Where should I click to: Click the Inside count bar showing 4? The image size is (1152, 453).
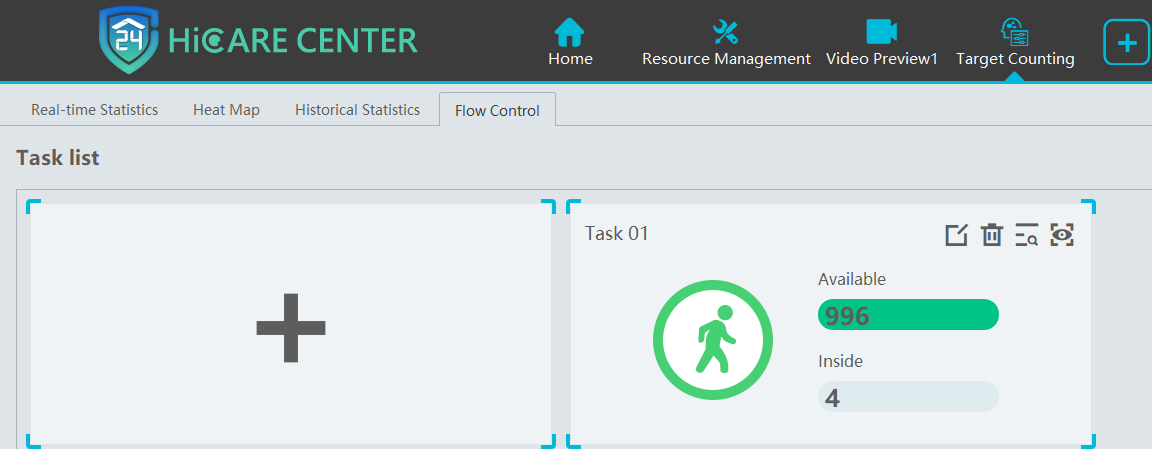point(908,397)
